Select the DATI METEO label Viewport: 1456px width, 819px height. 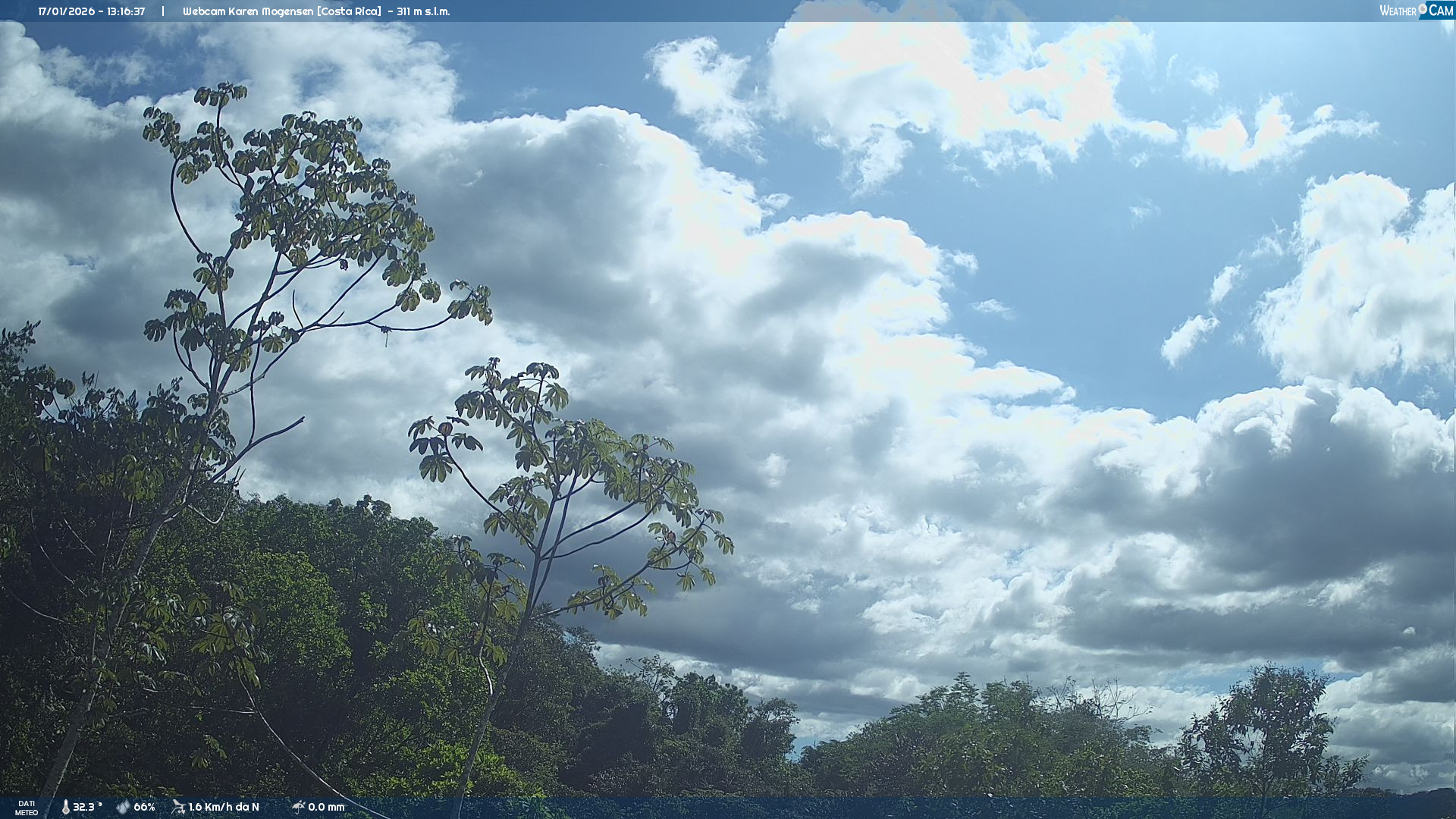point(27,808)
